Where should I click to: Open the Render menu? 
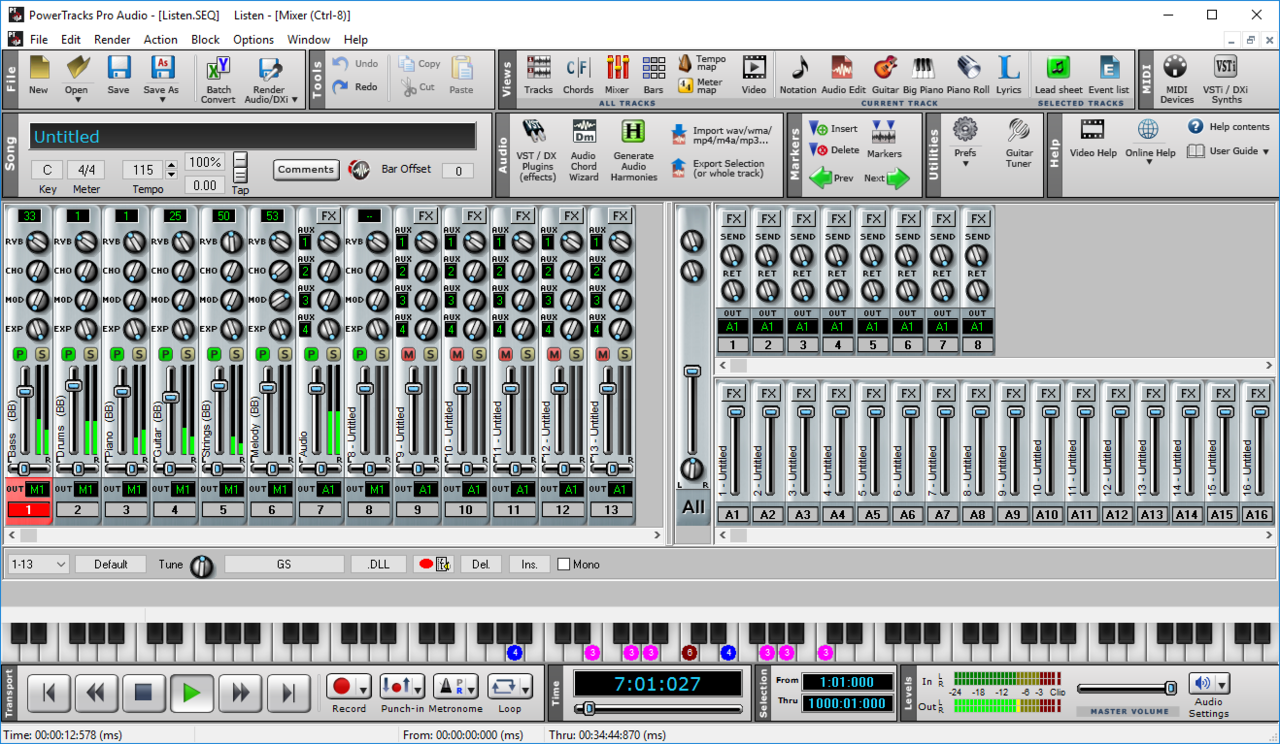tap(112, 40)
